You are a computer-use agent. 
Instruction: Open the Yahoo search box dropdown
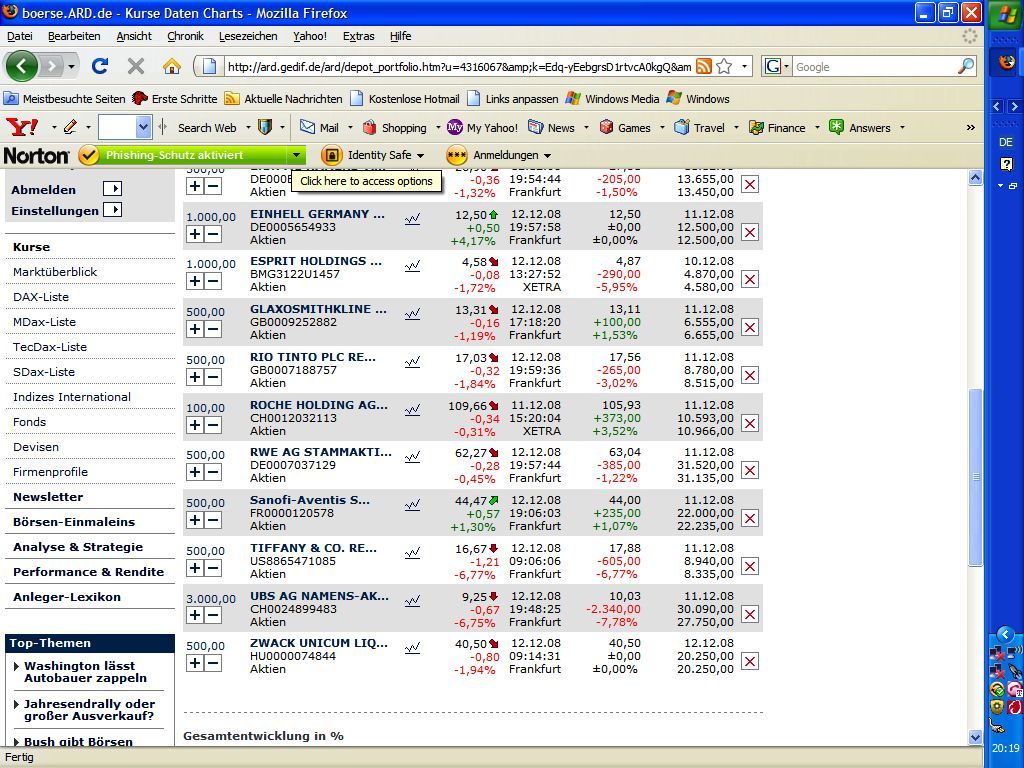[x=143, y=127]
